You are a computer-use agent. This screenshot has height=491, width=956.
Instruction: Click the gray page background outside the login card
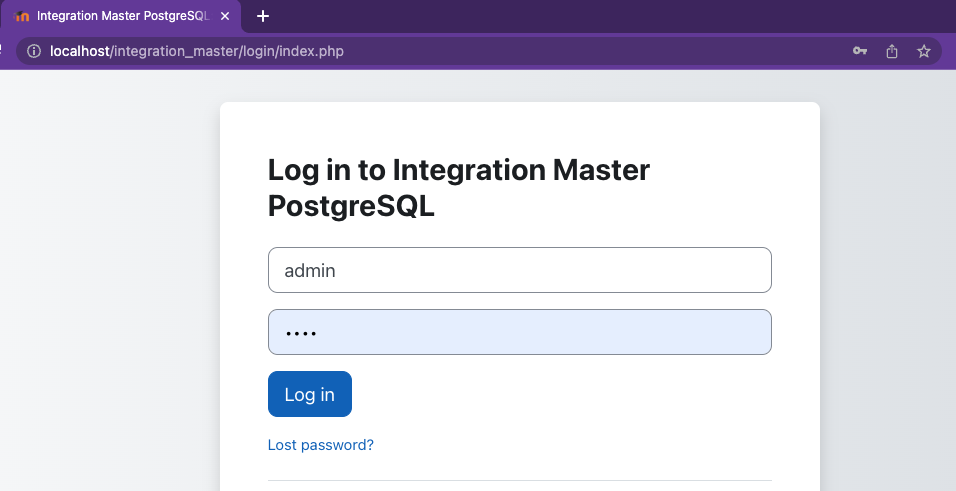[x=110, y=274]
